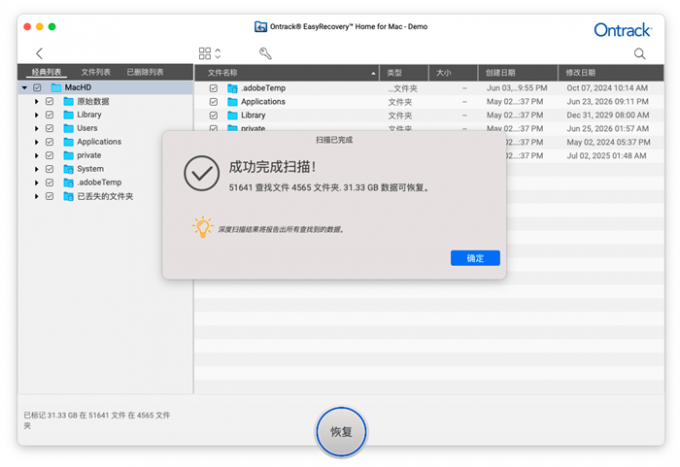Click the app icon in title bar
Image resolution: width=680 pixels, height=467 pixels.
pos(260,26)
